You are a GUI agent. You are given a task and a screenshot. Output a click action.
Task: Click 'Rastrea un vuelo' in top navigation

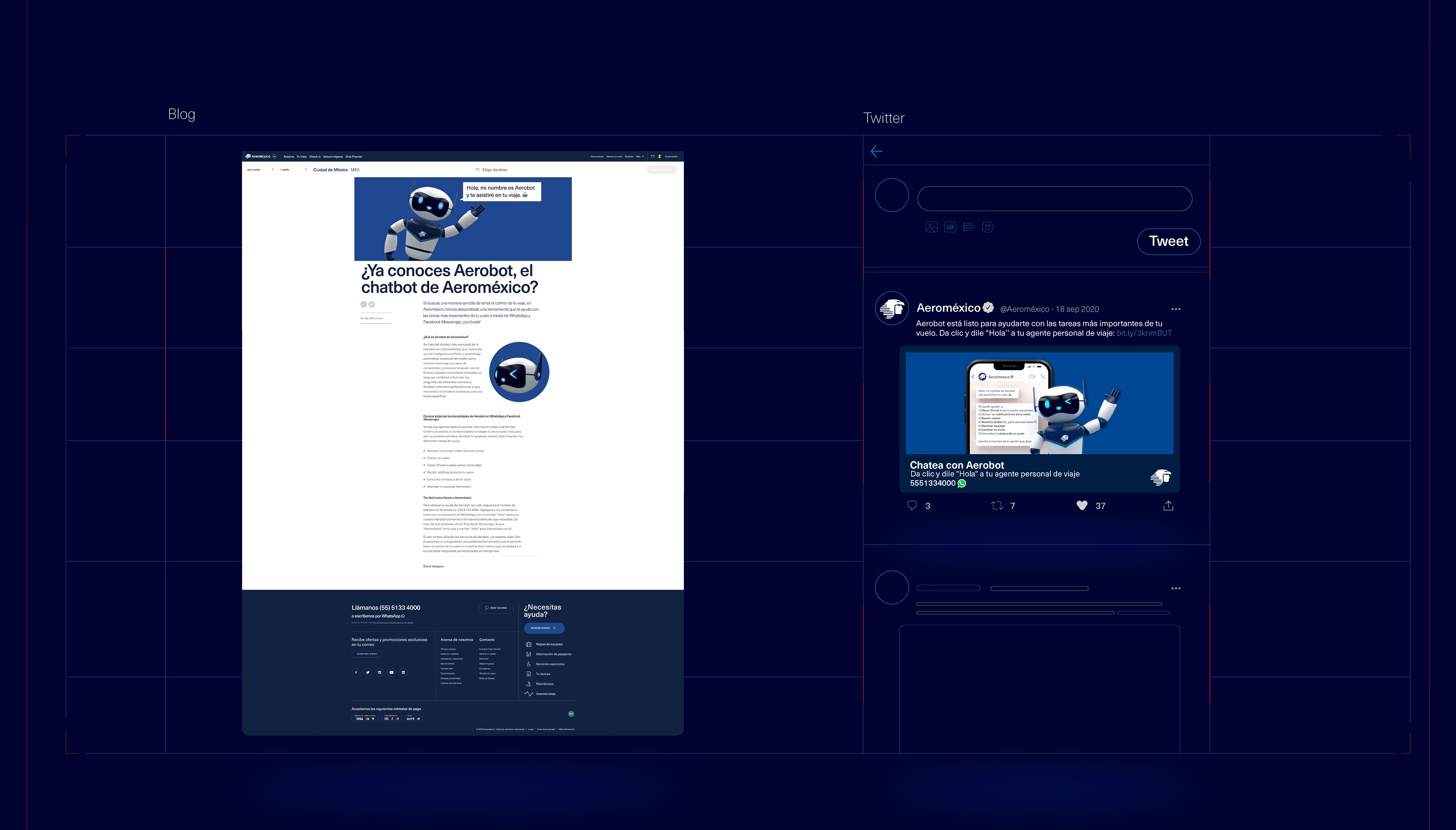coord(614,156)
